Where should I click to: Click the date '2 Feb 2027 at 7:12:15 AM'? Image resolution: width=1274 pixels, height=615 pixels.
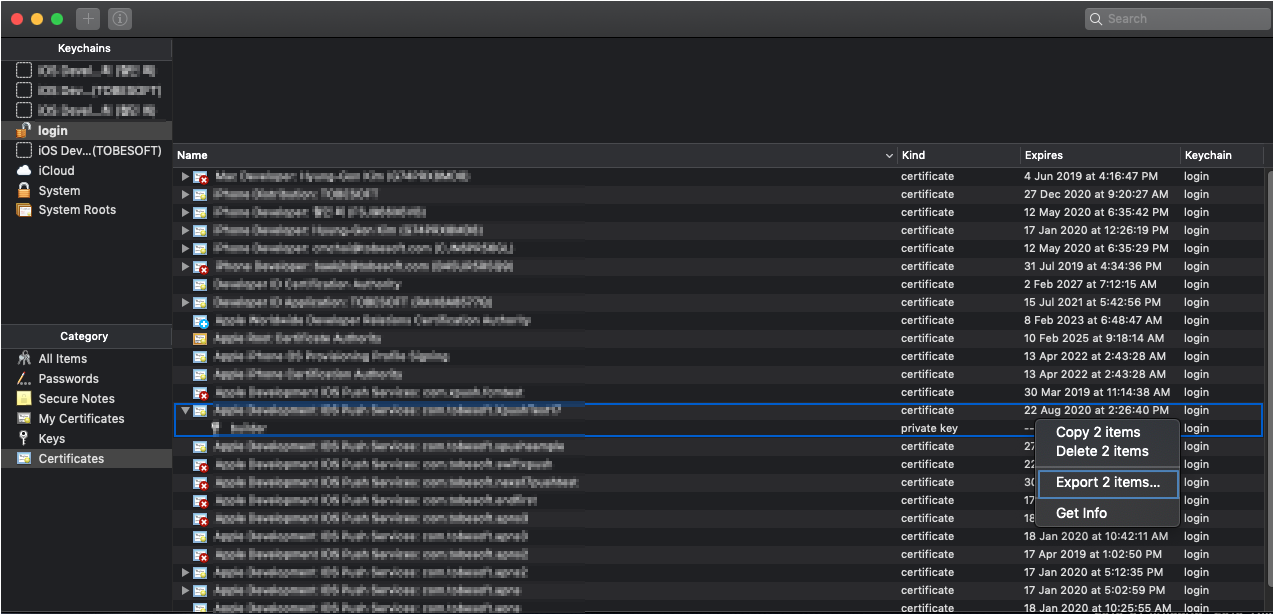click(x=1090, y=284)
